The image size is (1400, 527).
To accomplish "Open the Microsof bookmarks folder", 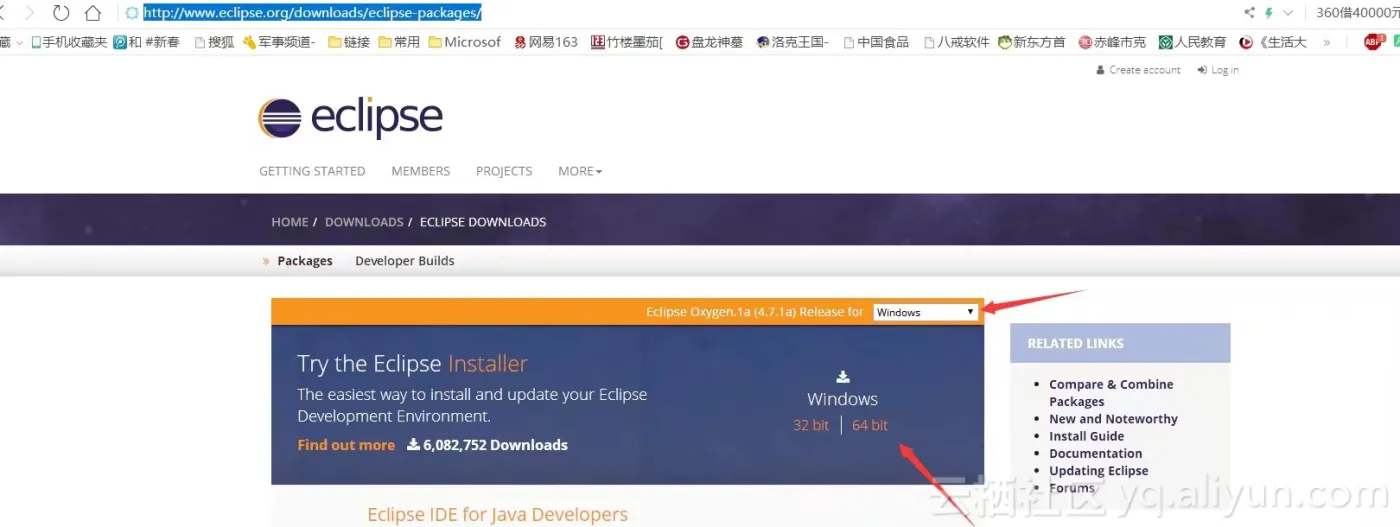I will (465, 42).
